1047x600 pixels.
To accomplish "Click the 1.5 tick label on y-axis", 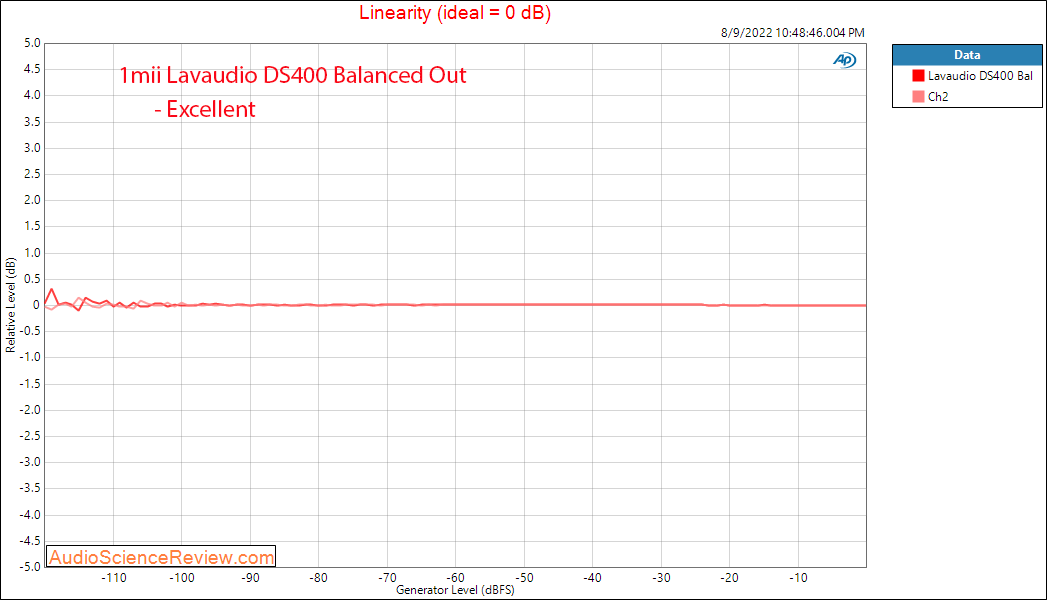I will pos(32,226).
